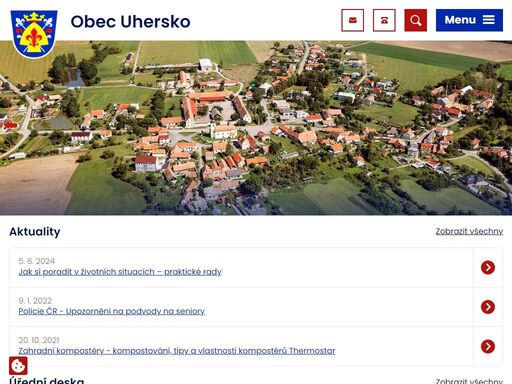Open the telephone contact icon button
Viewport: 512px width, 384px height.
384,20
